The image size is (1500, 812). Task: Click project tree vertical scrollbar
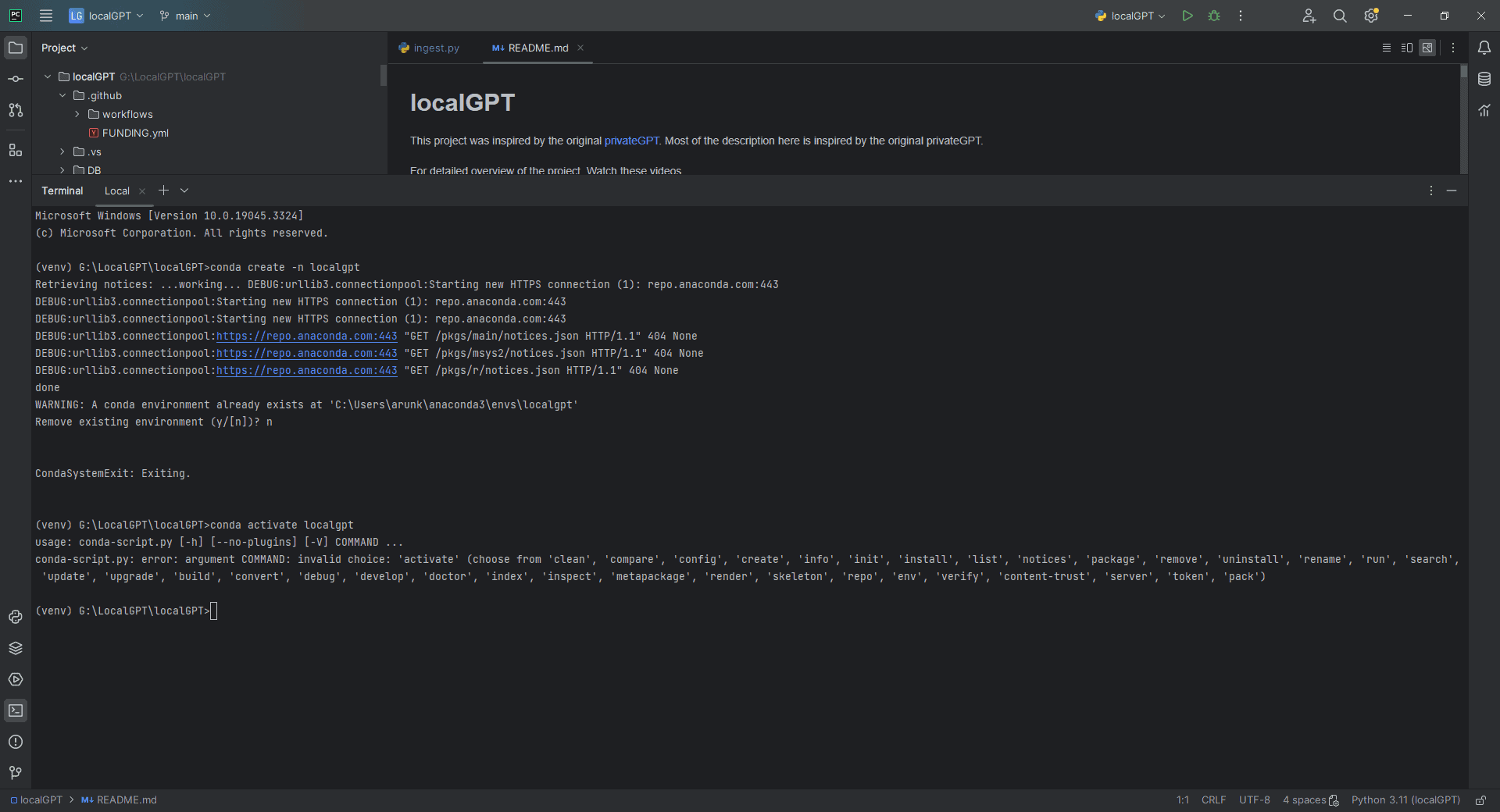tap(384, 75)
